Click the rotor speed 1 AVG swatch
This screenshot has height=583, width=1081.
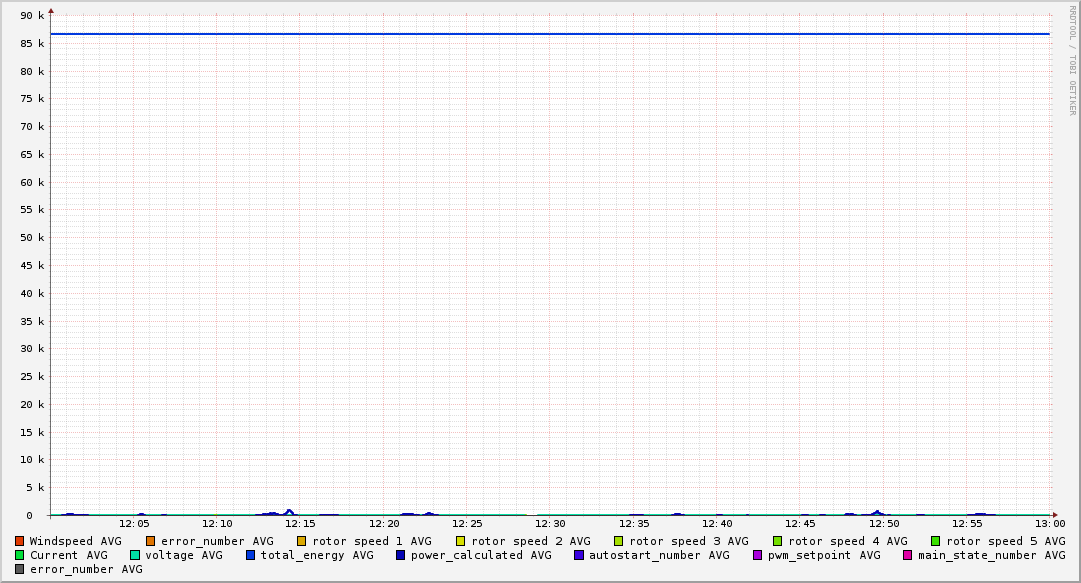click(302, 541)
